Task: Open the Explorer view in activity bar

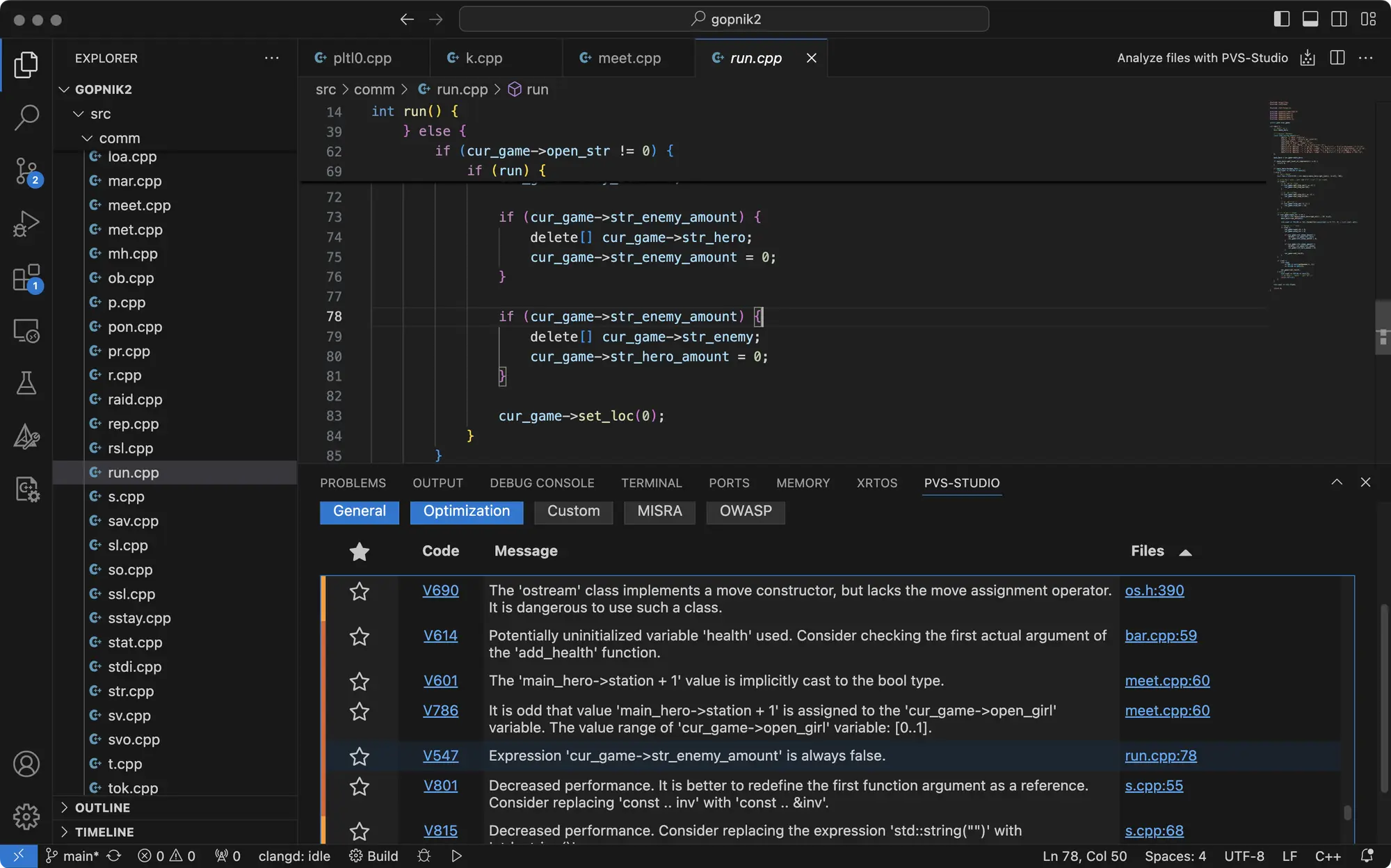Action: tap(26, 65)
